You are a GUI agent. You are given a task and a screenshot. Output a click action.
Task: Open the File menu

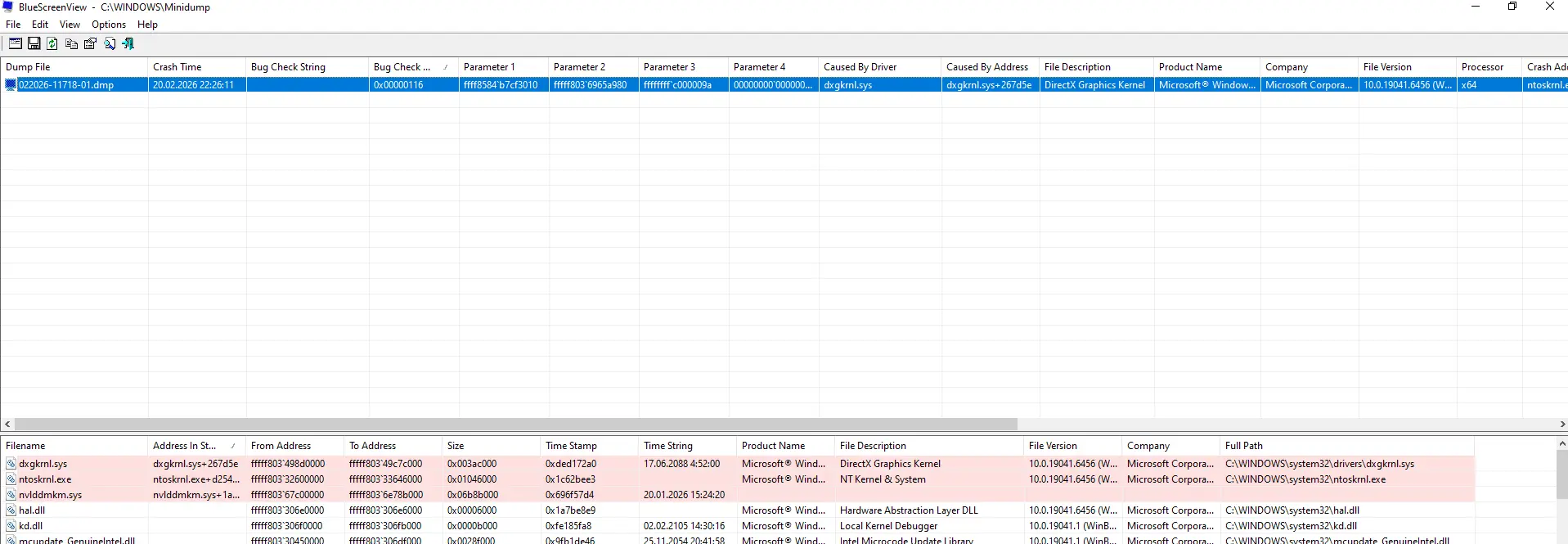pyautogui.click(x=13, y=25)
